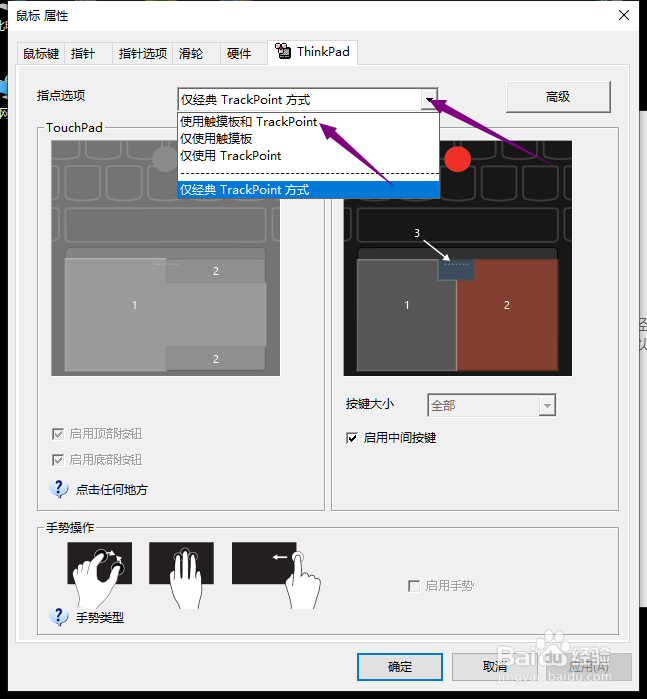Click zone 1 in TouchPad diagram
The width and height of the screenshot is (647, 699).
134,314
